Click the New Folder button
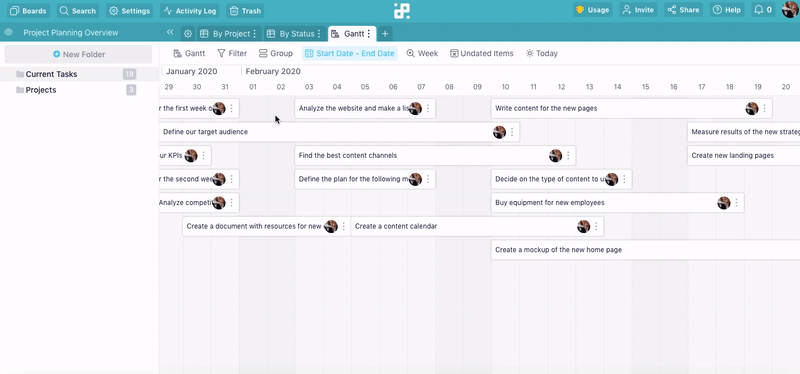800x374 pixels. tap(79, 54)
